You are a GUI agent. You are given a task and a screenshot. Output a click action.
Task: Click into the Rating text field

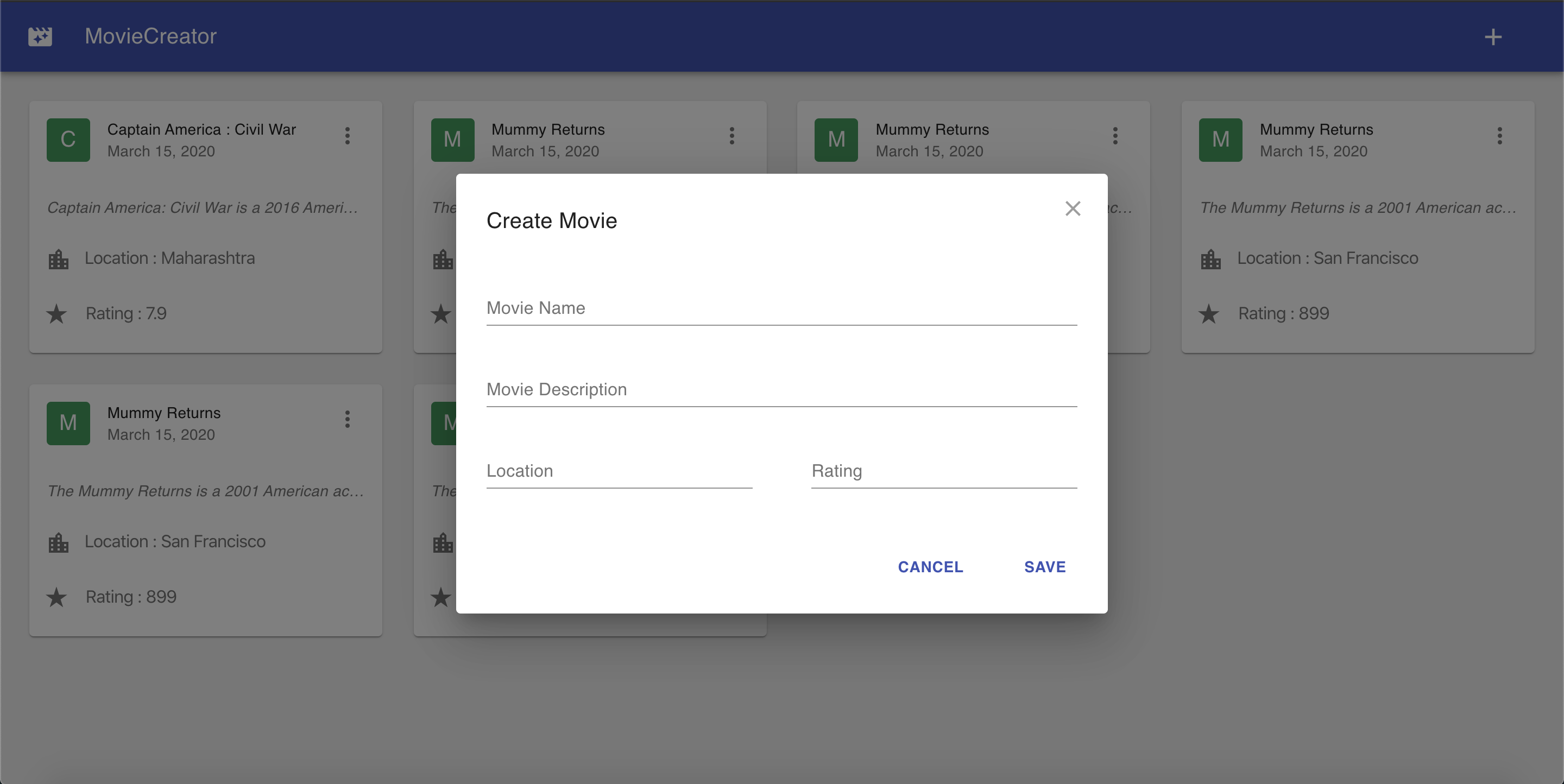943,471
